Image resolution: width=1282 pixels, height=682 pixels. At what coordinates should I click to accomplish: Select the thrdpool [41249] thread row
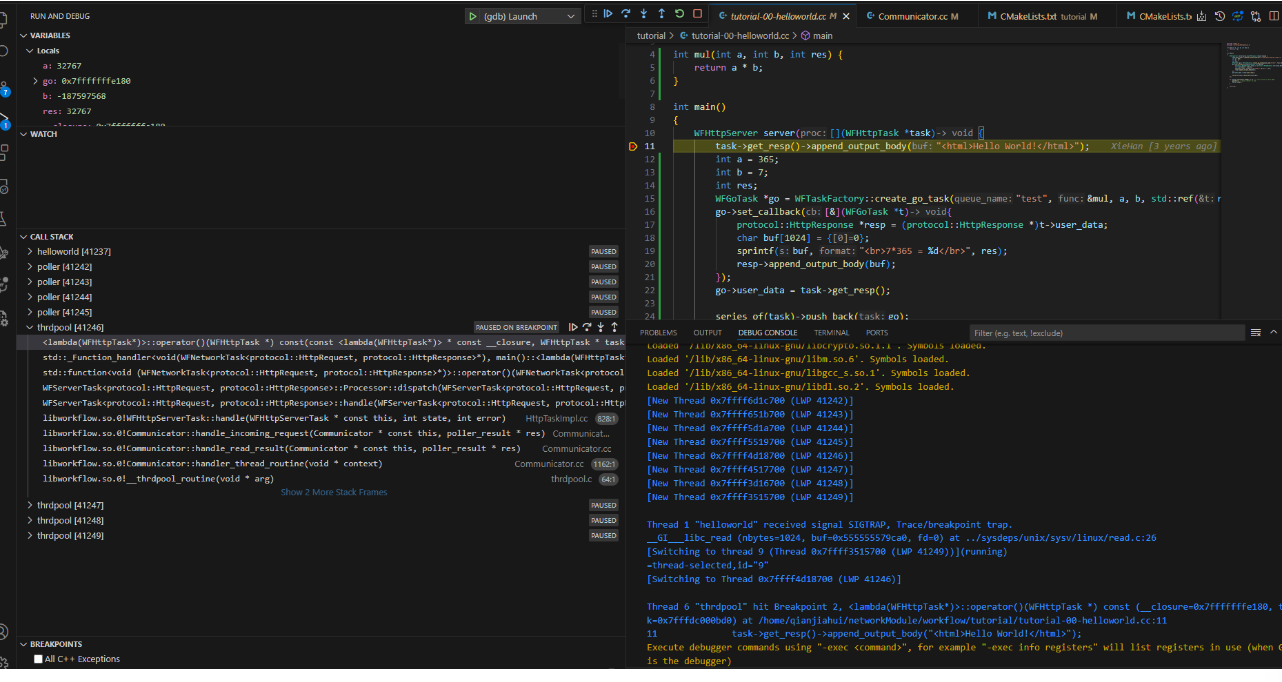tap(320, 536)
